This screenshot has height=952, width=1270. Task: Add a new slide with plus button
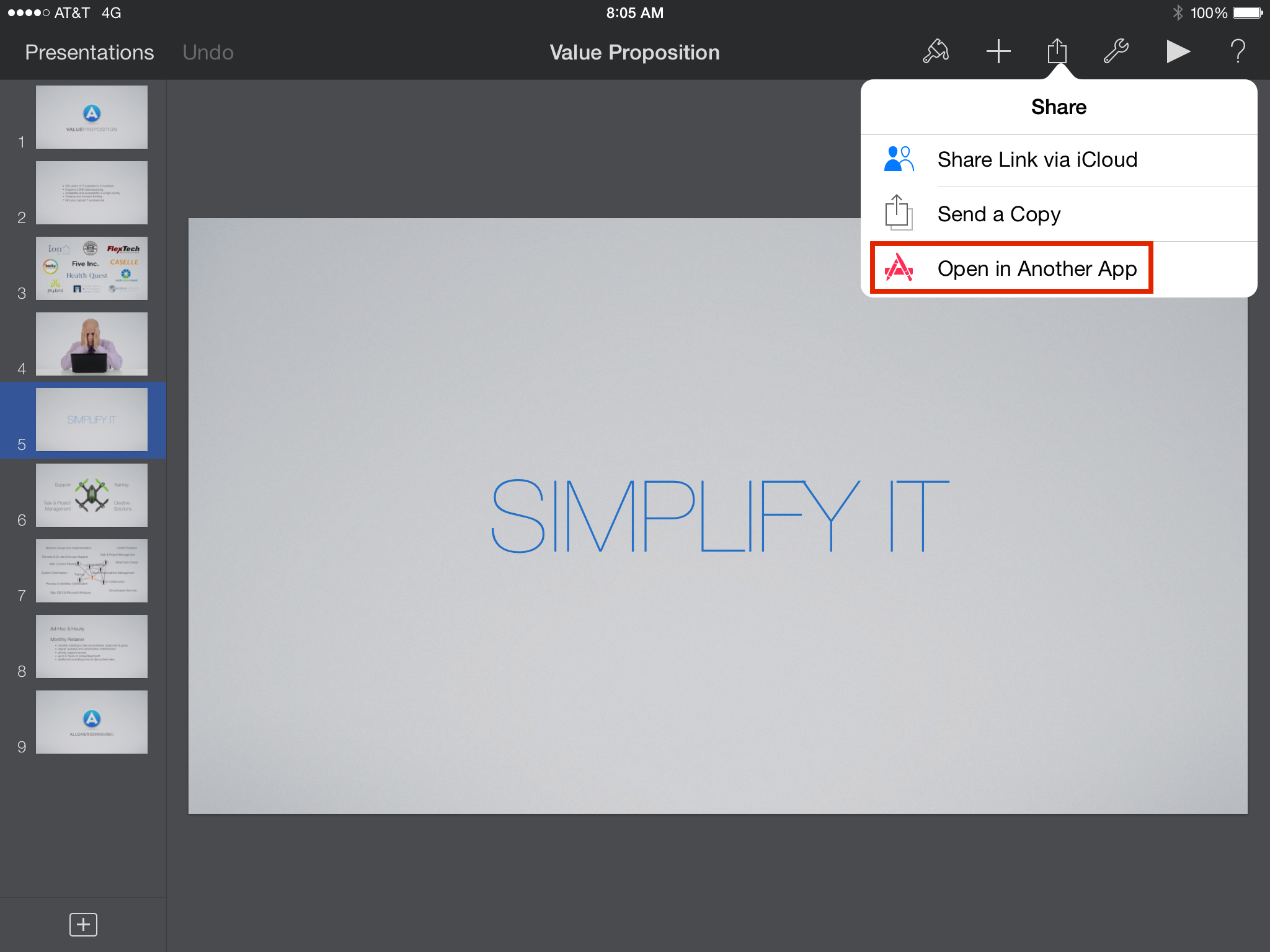pos(83,925)
